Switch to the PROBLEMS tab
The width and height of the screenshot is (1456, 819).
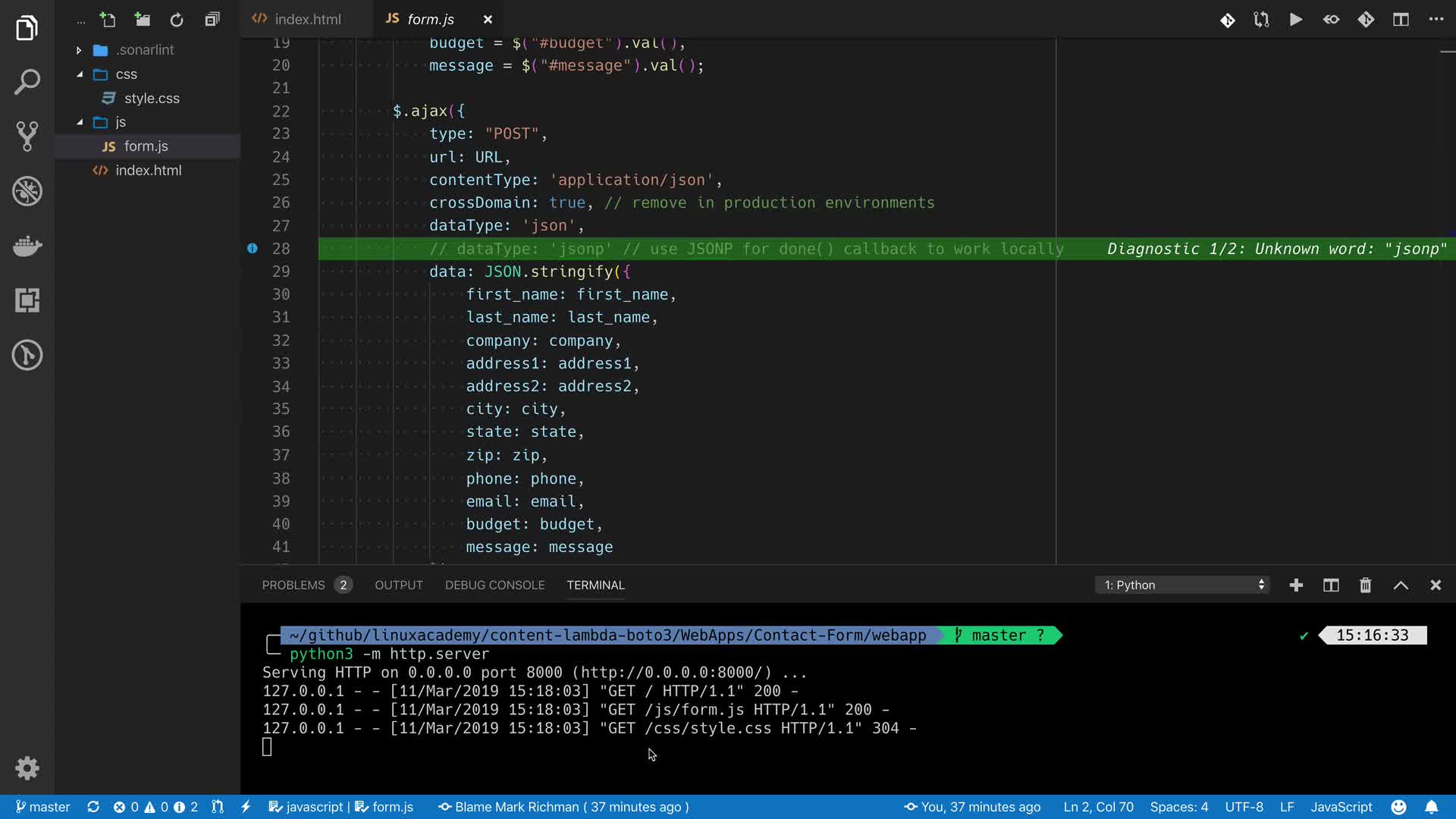click(x=293, y=585)
